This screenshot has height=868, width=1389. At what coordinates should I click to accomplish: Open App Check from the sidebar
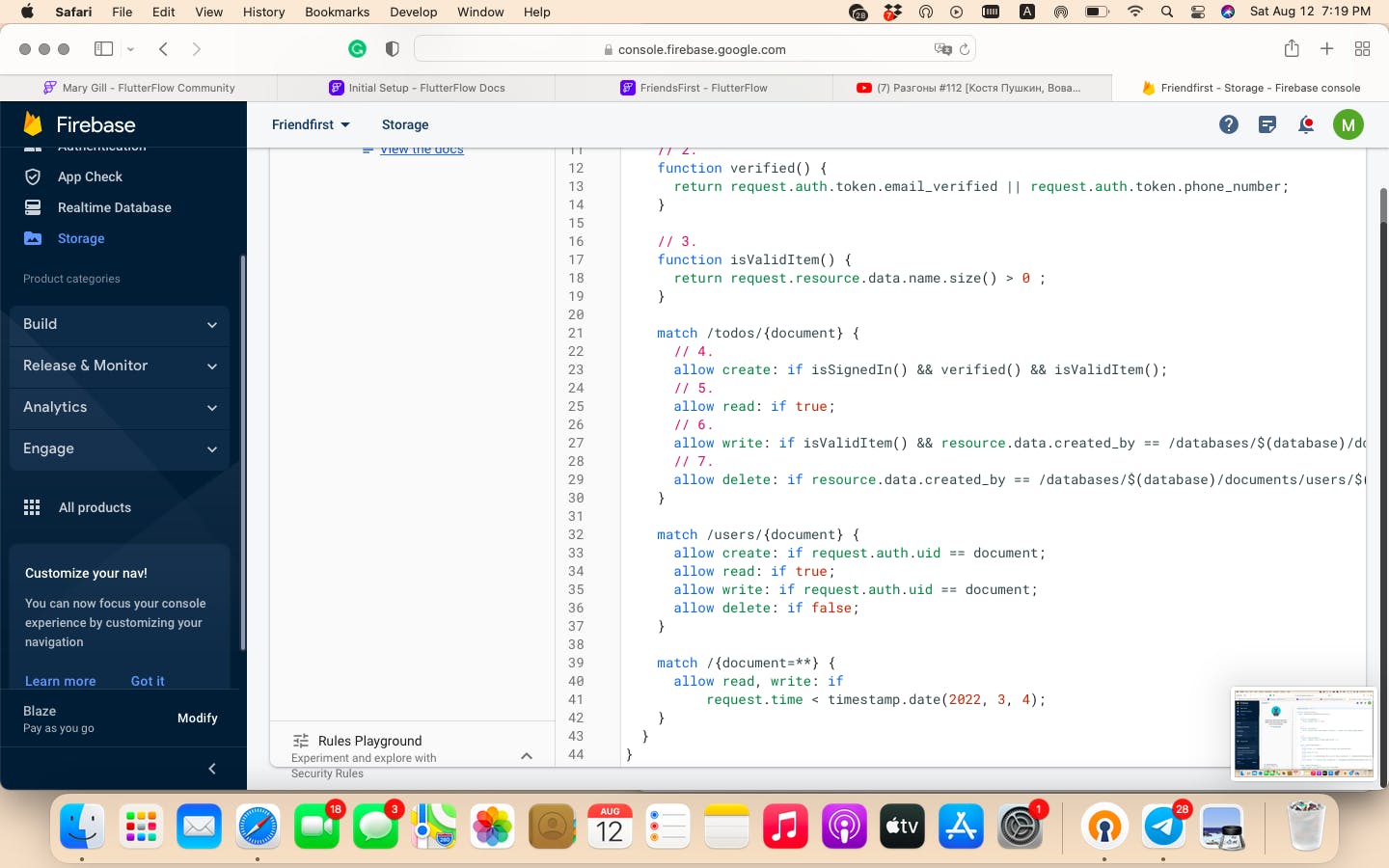click(90, 176)
